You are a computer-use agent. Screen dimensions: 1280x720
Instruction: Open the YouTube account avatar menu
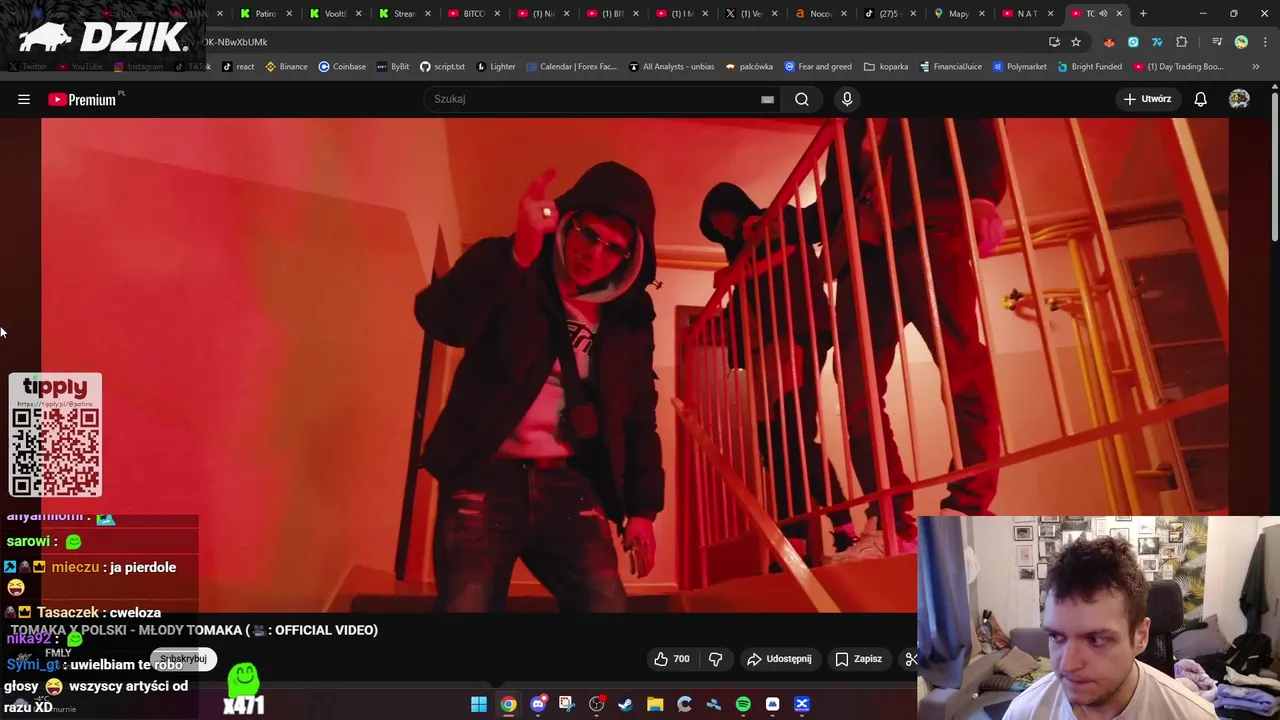coord(1239,99)
